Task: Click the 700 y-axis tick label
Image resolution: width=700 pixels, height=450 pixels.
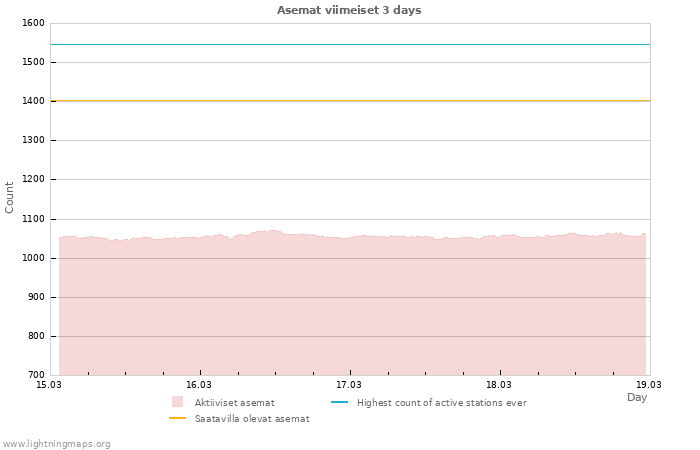Action: click(x=36, y=375)
